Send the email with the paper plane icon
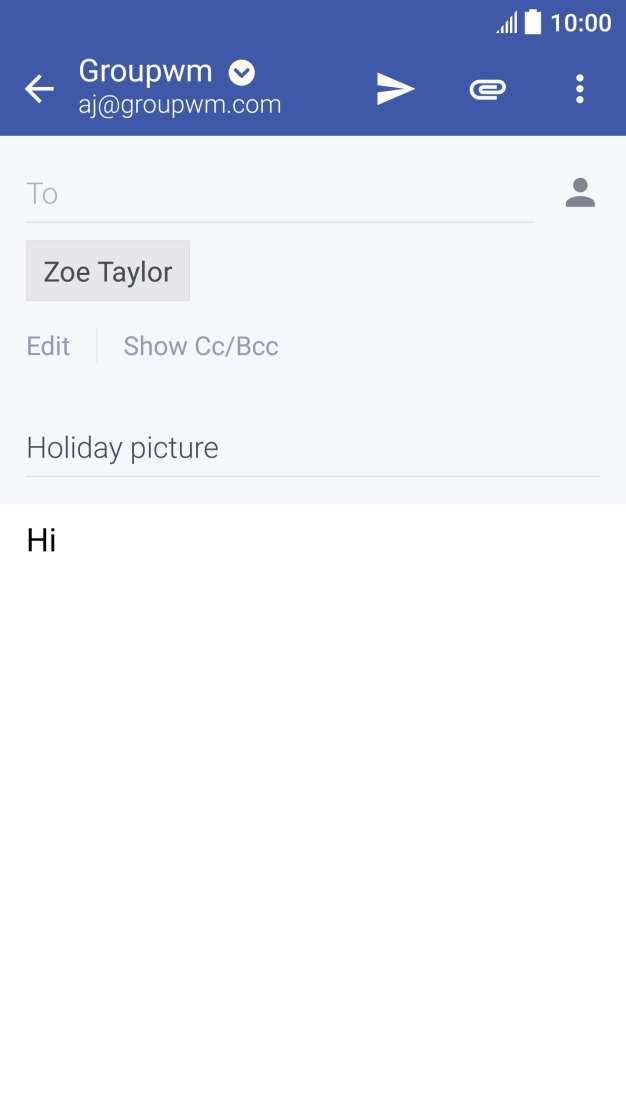The height and width of the screenshot is (1114, 626). point(395,89)
